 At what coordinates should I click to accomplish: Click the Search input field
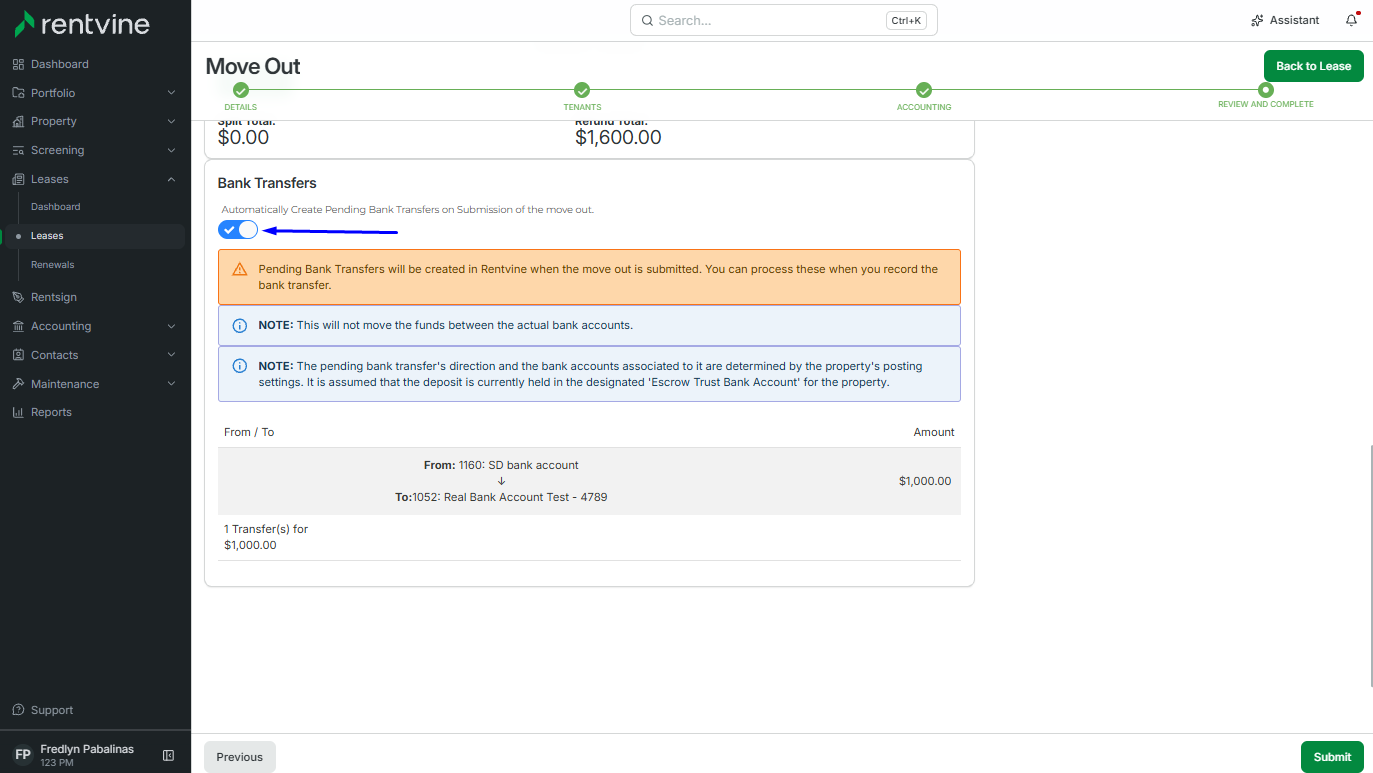(784, 20)
